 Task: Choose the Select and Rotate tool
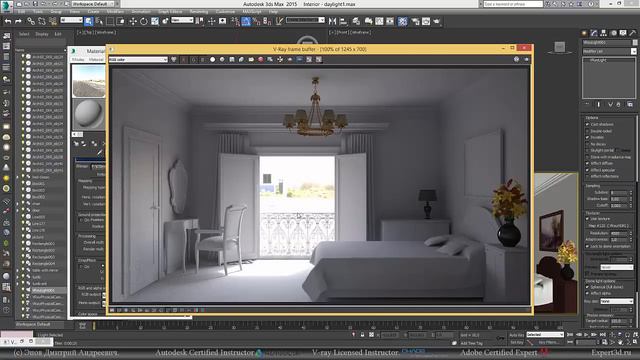144,21
